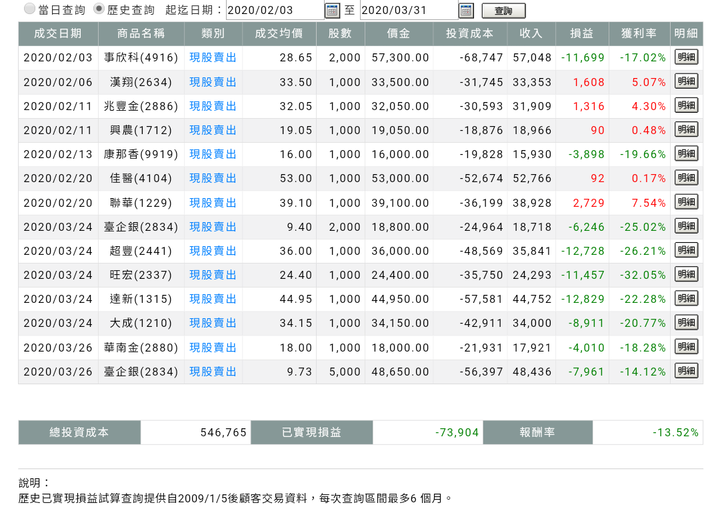This screenshot has height=505, width=720.
Task: Click the 總投資成本 label
Action: [79, 432]
